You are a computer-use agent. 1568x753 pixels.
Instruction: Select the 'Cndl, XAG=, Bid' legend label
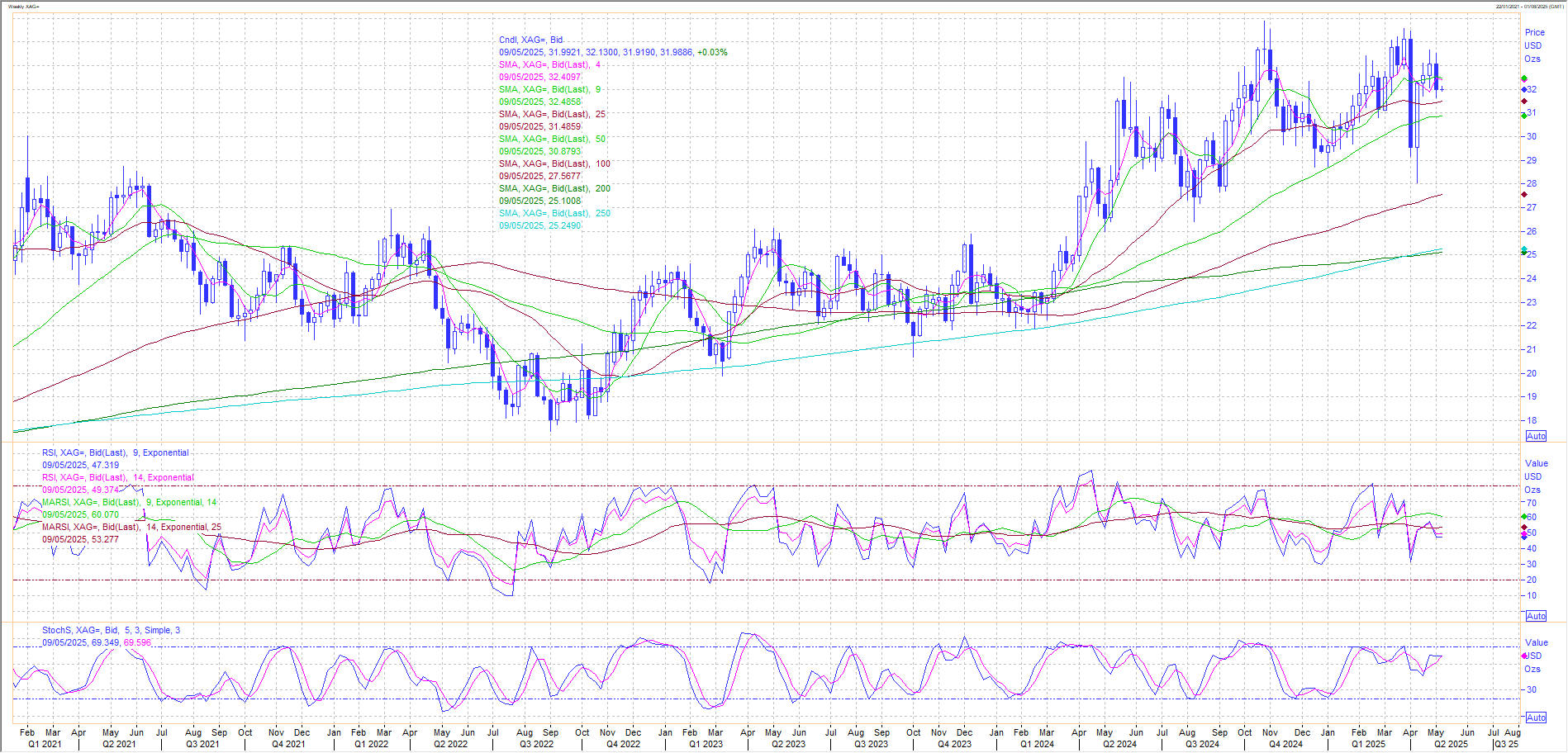pos(530,40)
